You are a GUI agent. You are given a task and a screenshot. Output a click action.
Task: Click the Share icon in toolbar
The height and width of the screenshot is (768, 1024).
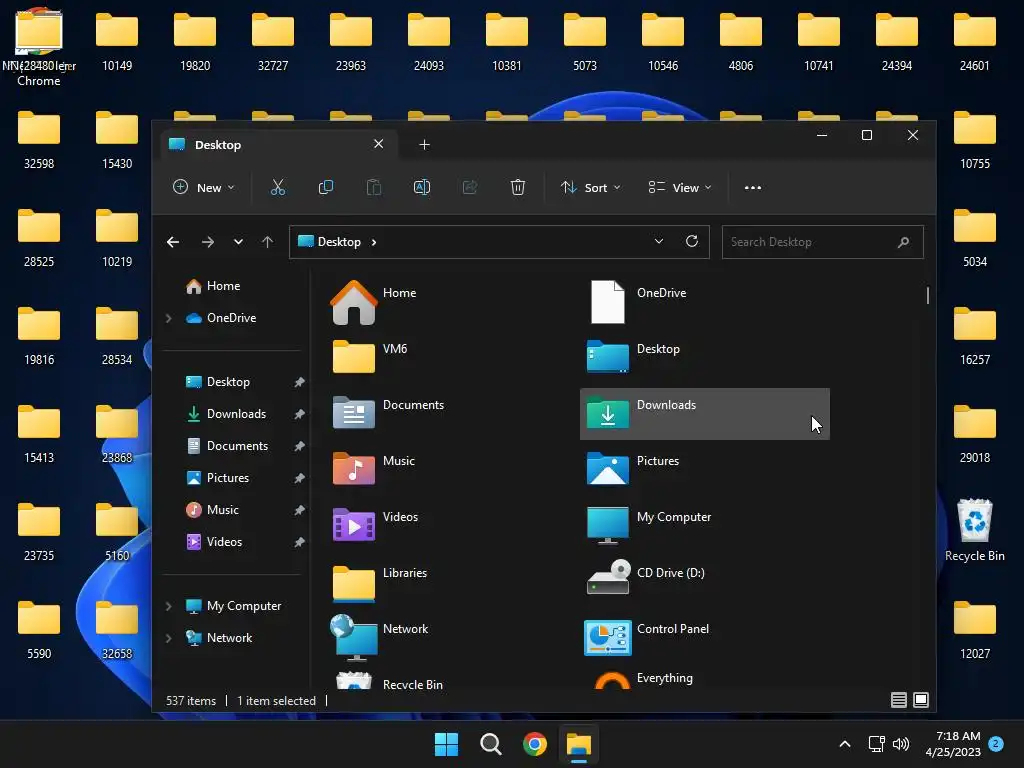(x=470, y=187)
